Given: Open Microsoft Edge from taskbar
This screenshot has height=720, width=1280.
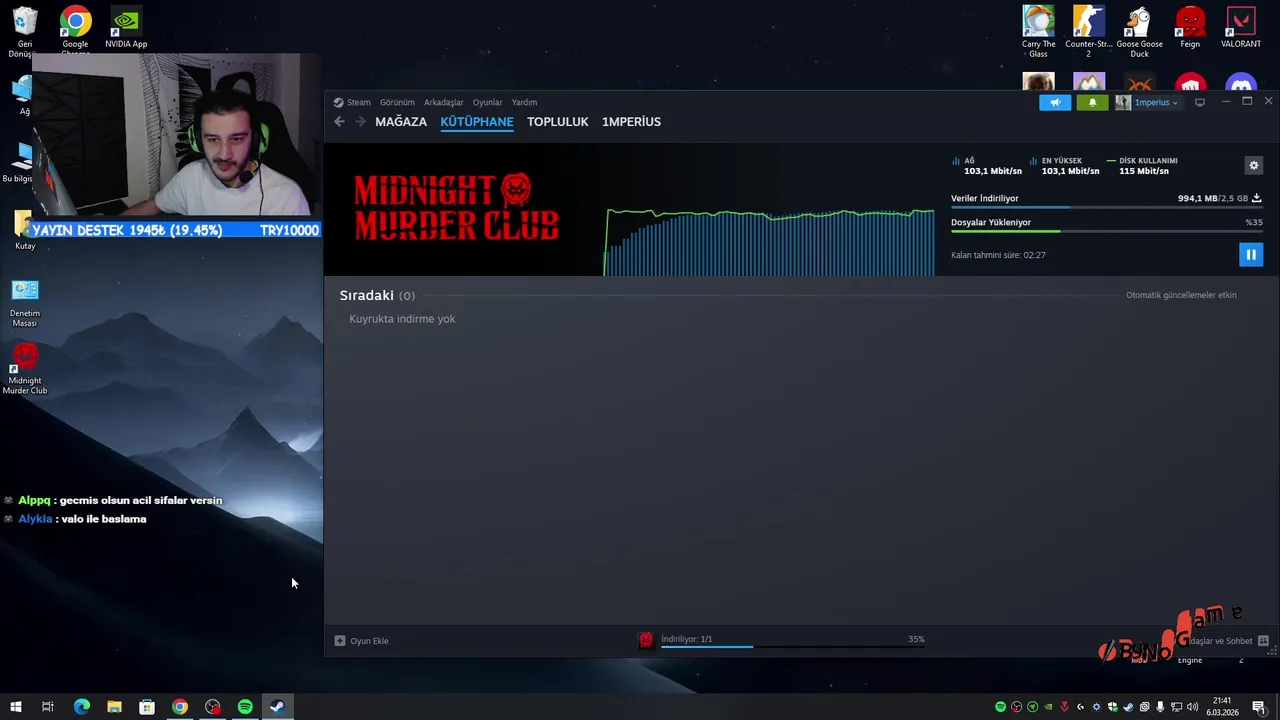Looking at the screenshot, I should (x=82, y=707).
